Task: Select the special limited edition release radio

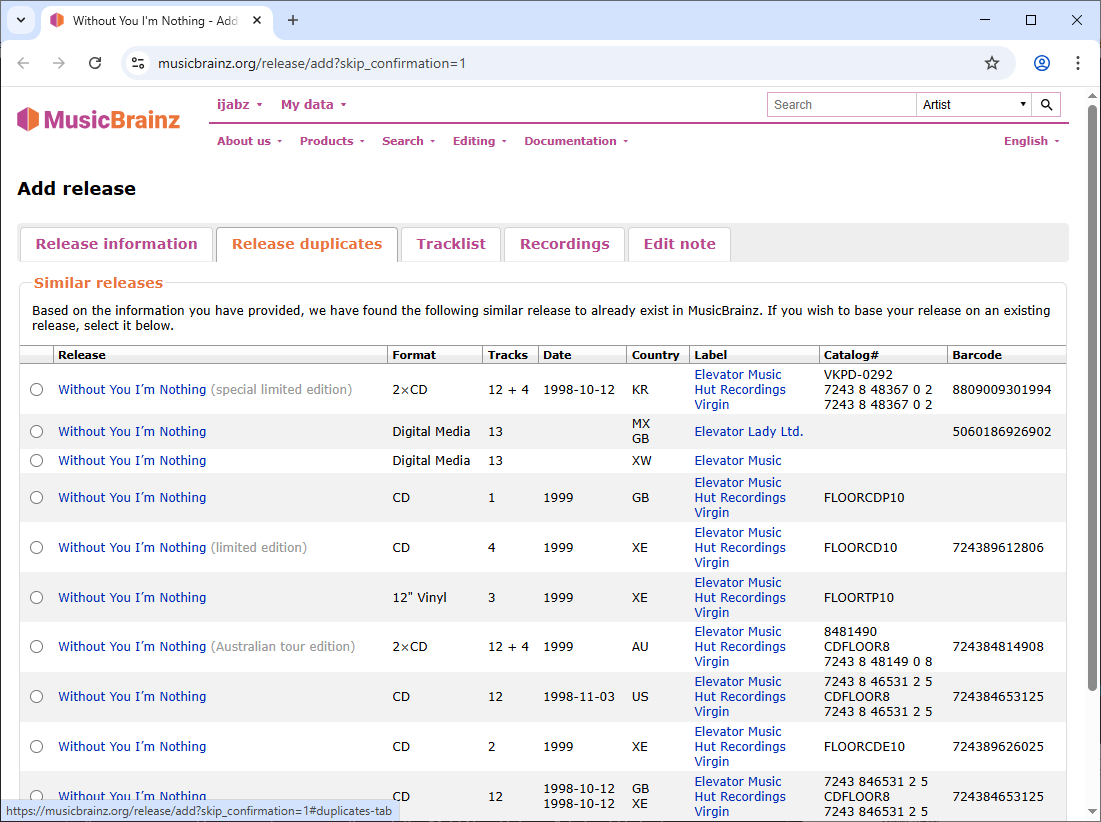Action: [x=37, y=390]
